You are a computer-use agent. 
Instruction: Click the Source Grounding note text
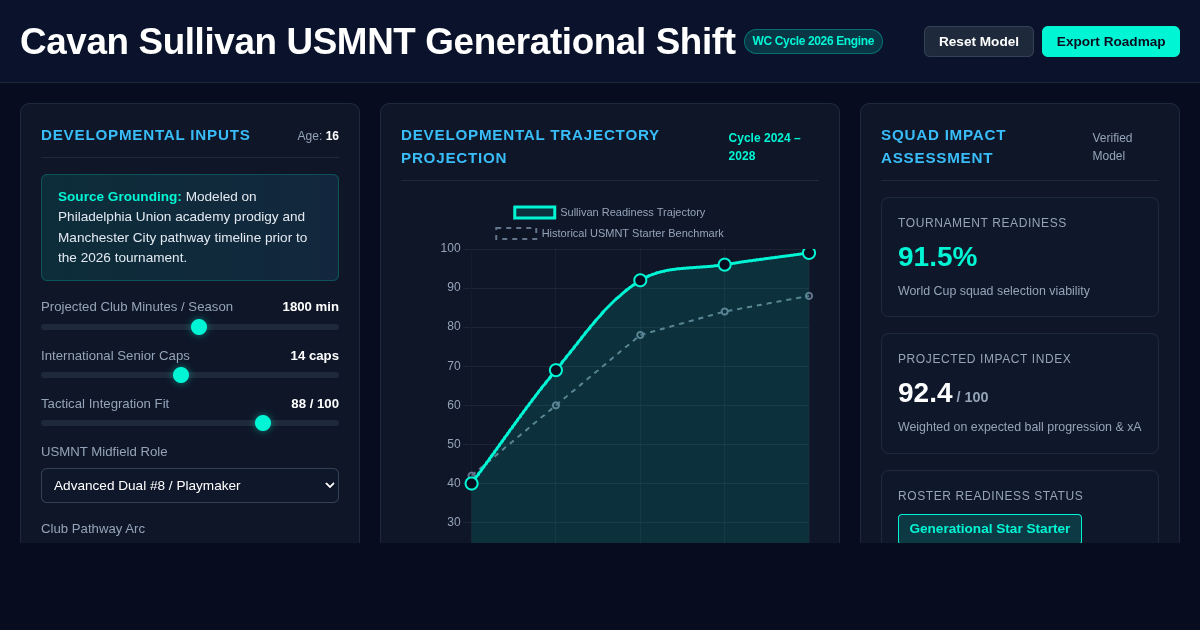pyautogui.click(x=190, y=227)
